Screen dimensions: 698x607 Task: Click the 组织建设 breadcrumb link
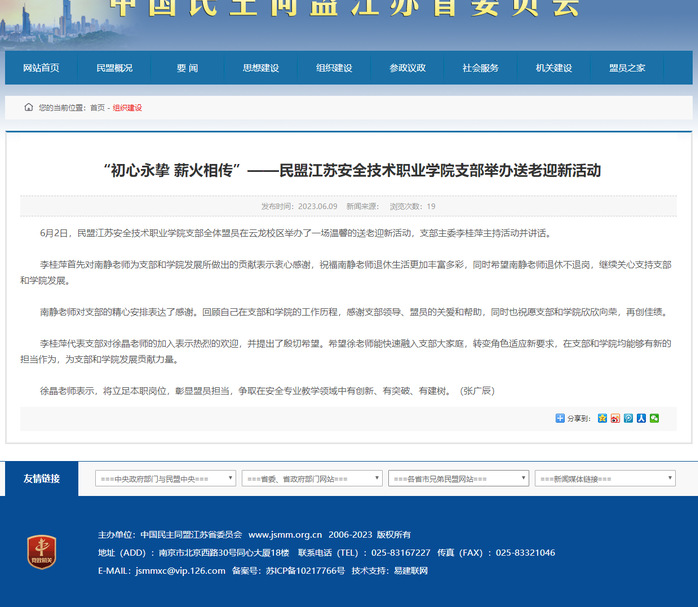point(127,108)
